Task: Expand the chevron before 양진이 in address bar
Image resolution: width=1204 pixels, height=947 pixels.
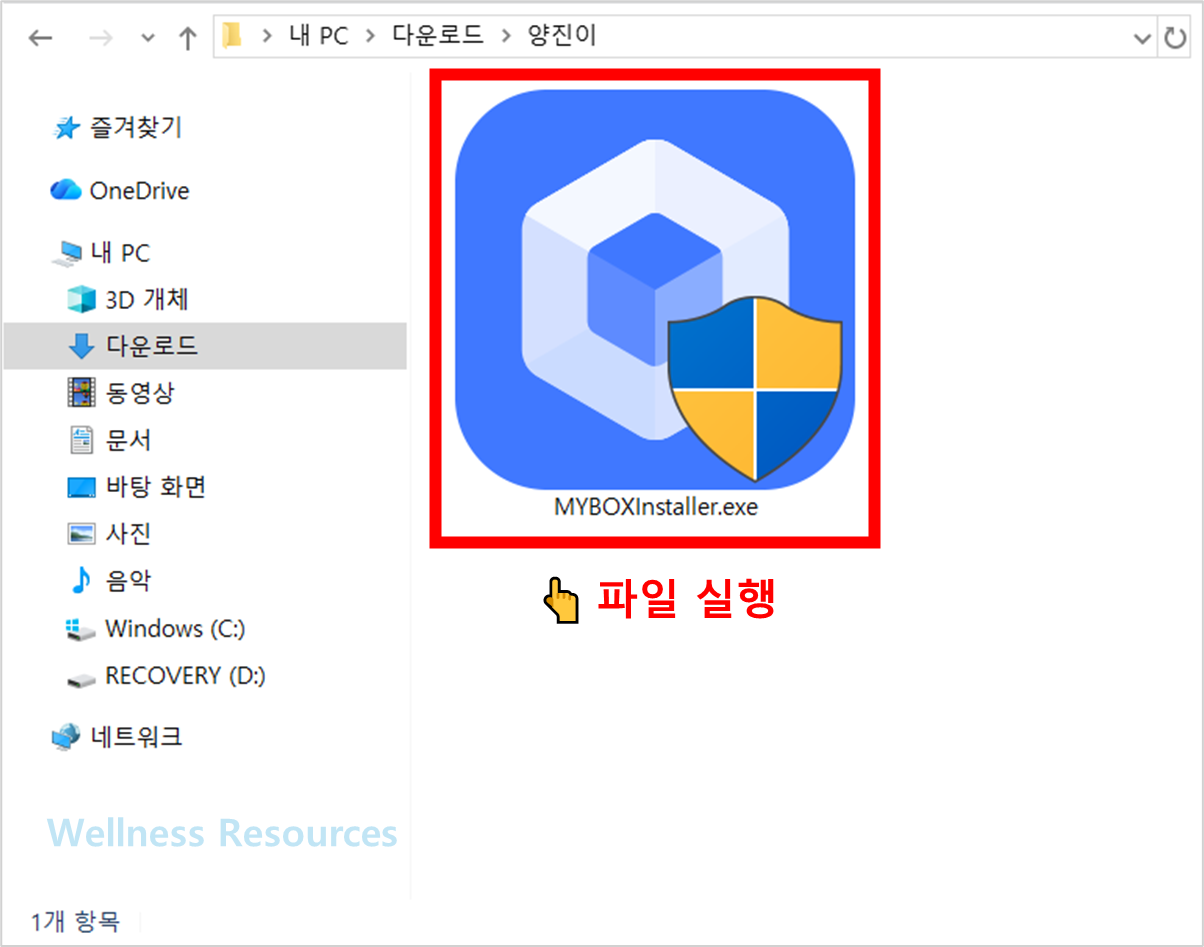Action: [506, 38]
